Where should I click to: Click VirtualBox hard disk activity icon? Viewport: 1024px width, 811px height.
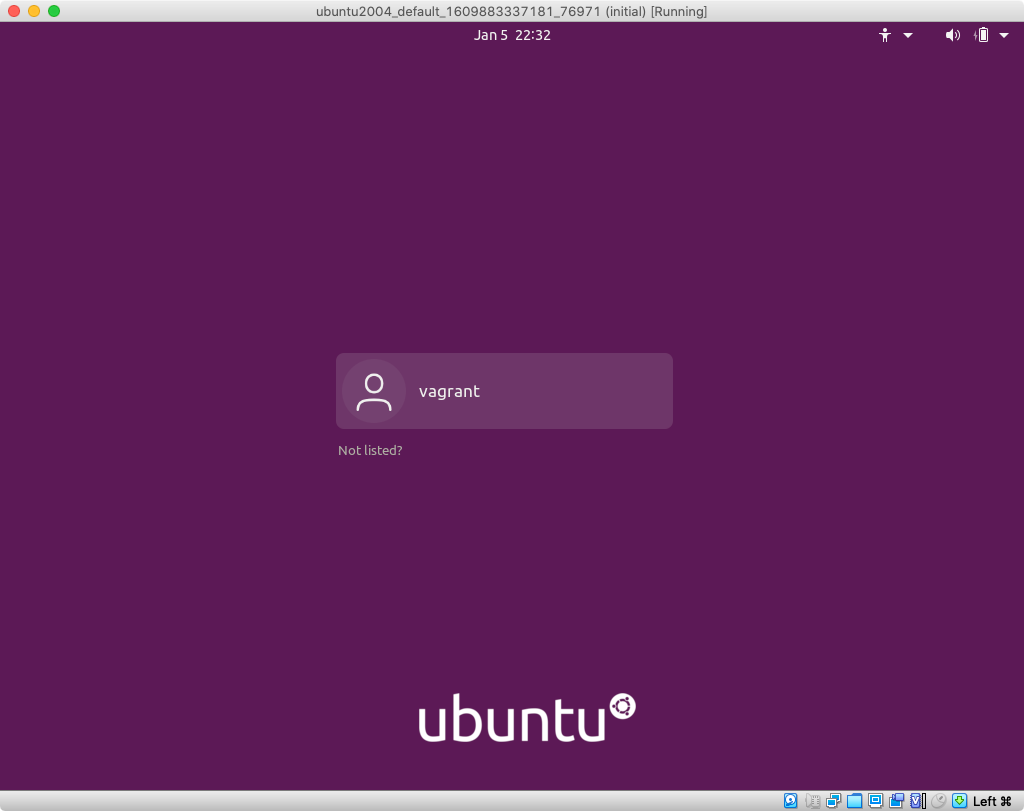[x=790, y=801]
